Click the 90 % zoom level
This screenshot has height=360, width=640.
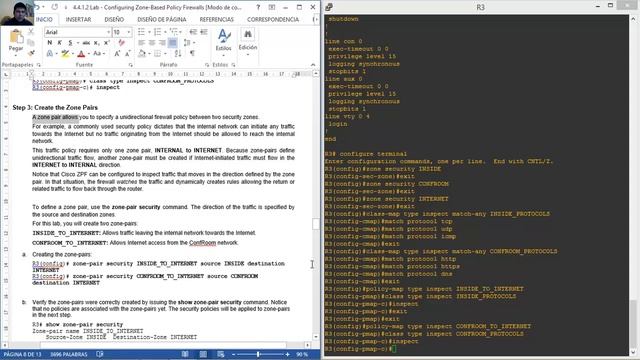(x=302, y=354)
